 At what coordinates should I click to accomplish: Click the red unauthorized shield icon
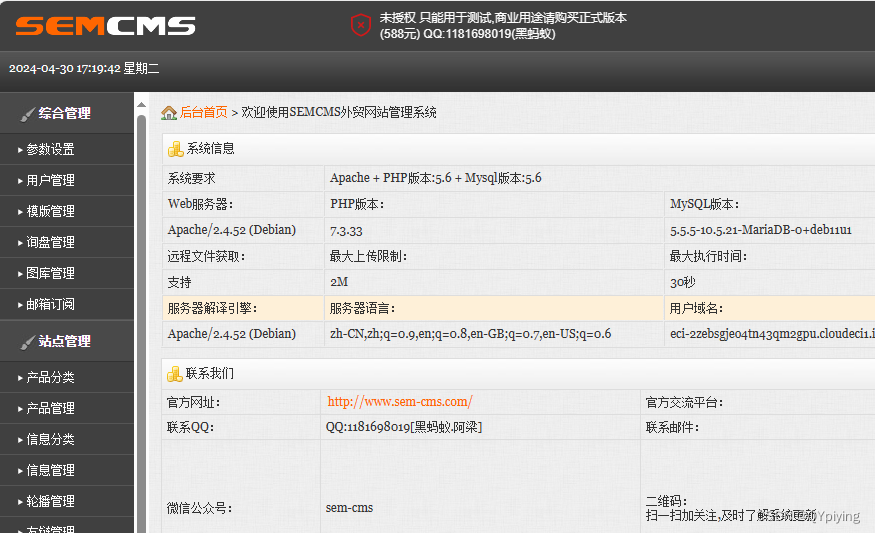[x=360, y=25]
